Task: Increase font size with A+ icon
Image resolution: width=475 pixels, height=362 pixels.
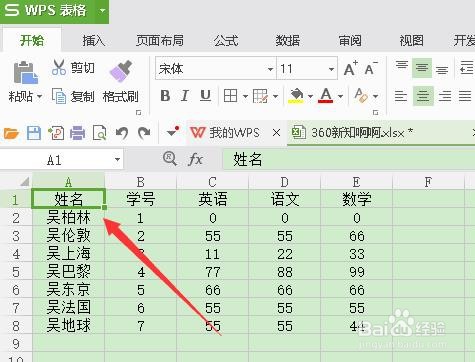Action: coord(351,69)
